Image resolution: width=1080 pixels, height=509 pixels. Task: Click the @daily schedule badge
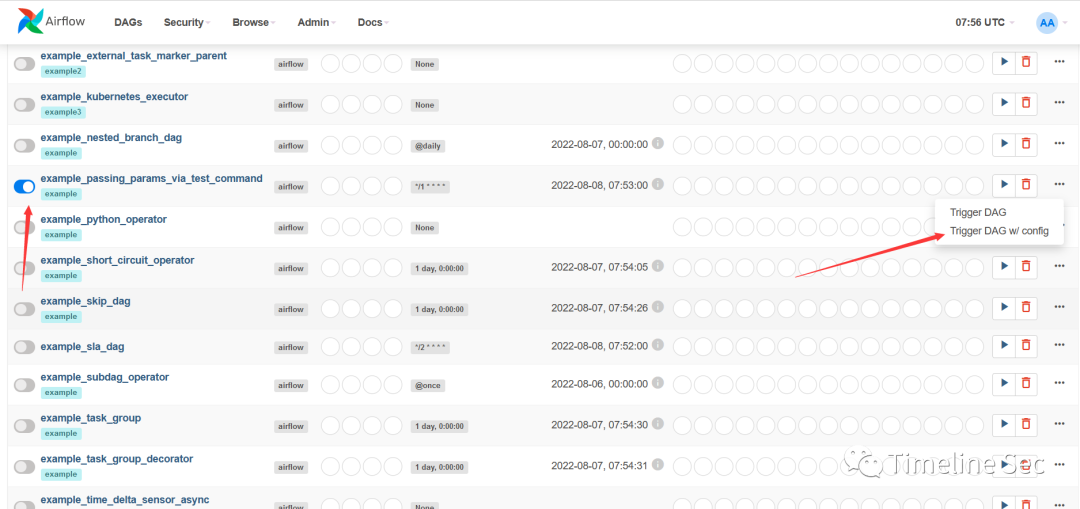click(428, 145)
